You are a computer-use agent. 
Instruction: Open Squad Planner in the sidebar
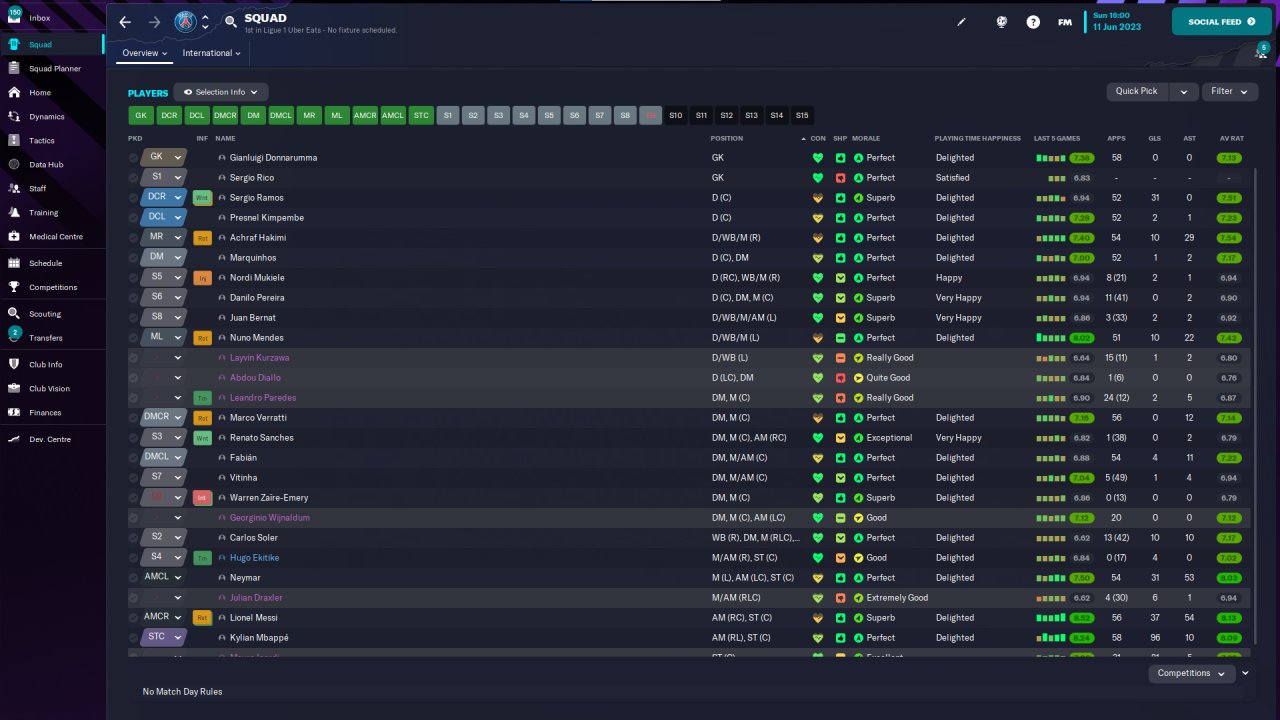point(54,69)
